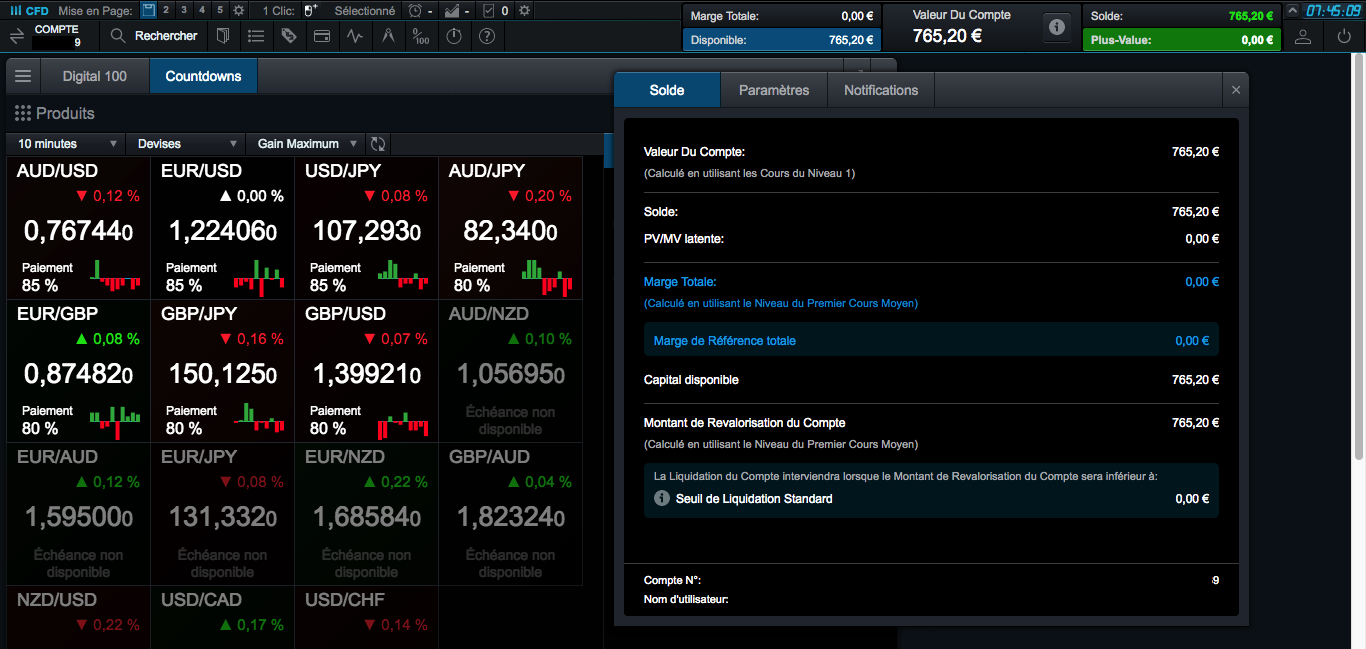Image resolution: width=1366 pixels, height=649 pixels.
Task: Close the account details panel
Action: pyautogui.click(x=1236, y=90)
